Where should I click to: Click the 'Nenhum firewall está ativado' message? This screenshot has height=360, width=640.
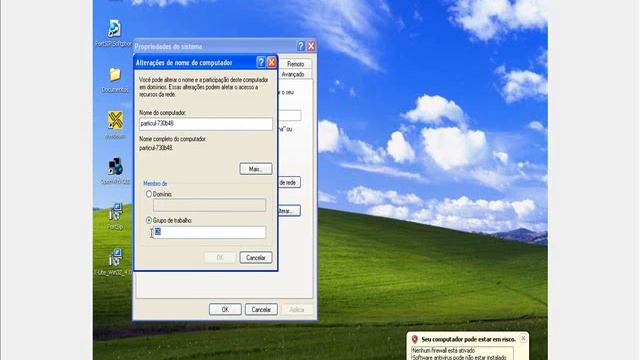pos(443,351)
